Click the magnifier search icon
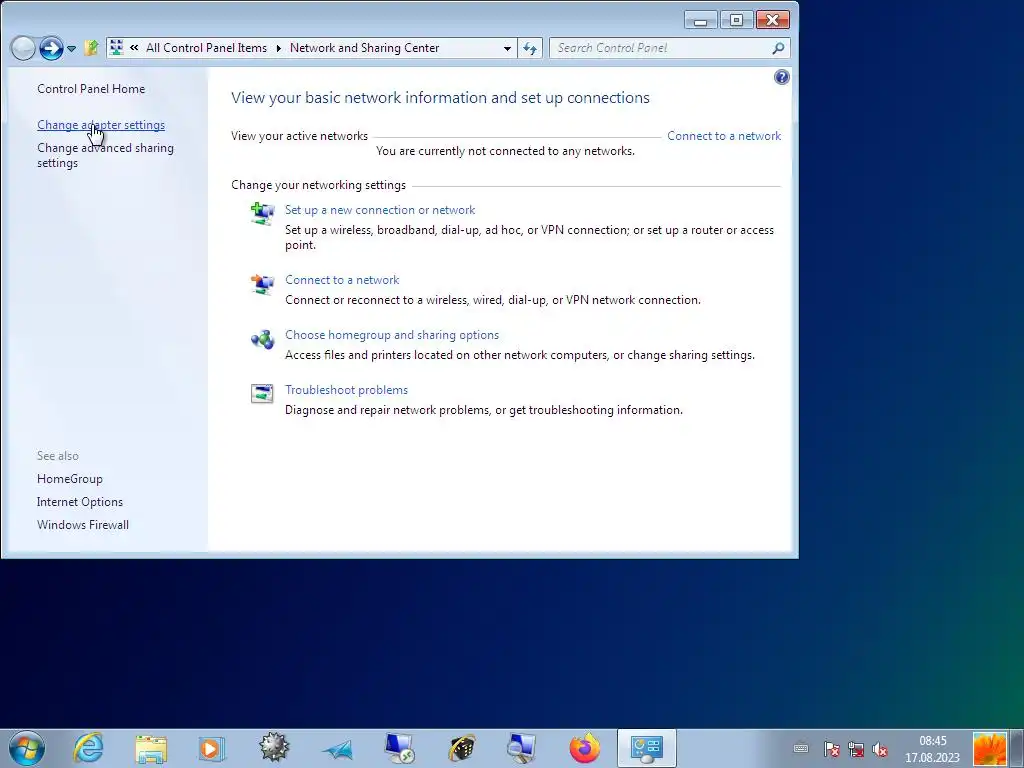1024x768 pixels. tap(778, 48)
